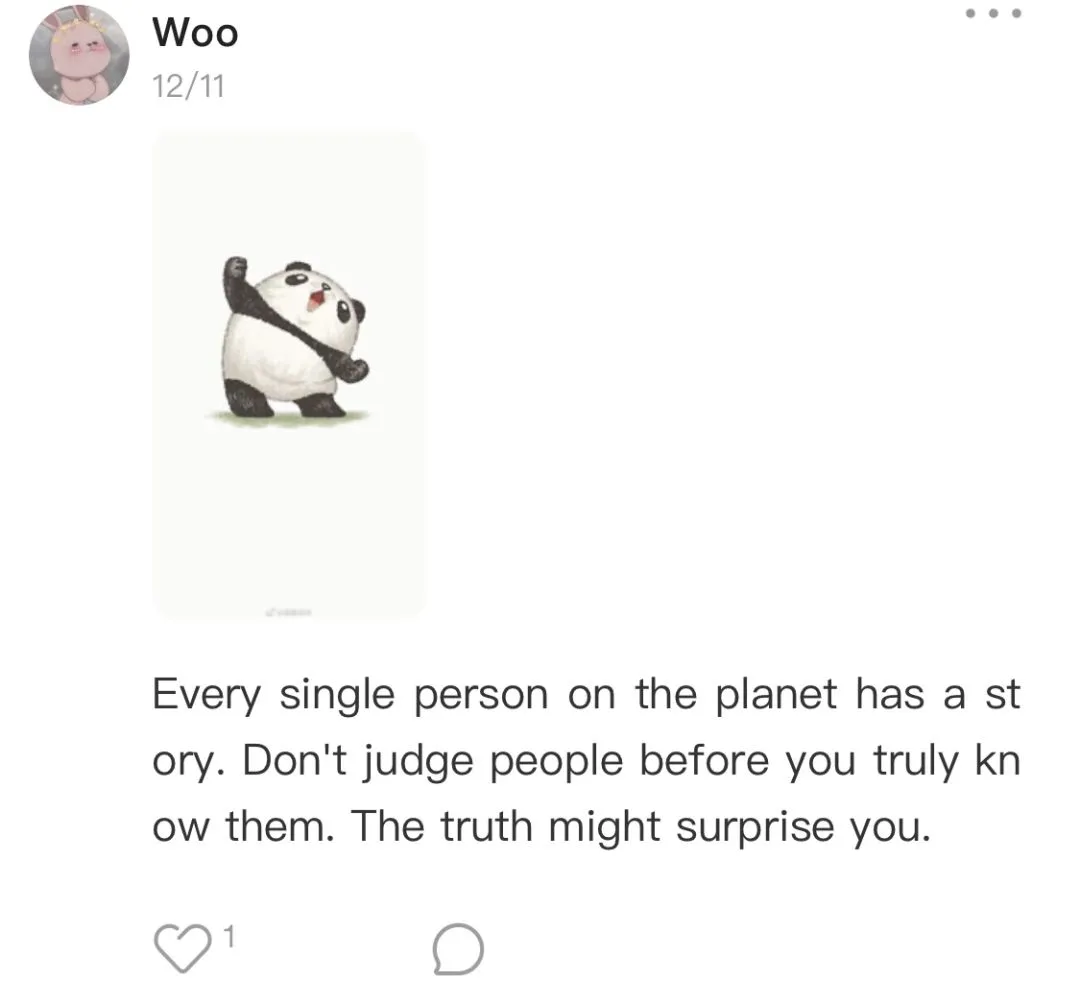This screenshot has height=1003, width=1080.
Task: Click the post date 12/11
Action: point(188,87)
